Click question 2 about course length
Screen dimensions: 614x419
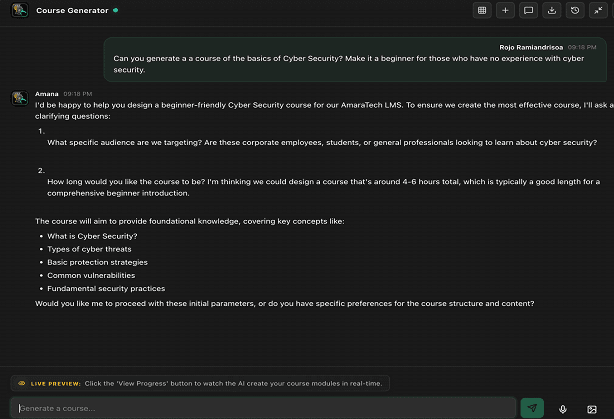coord(323,187)
